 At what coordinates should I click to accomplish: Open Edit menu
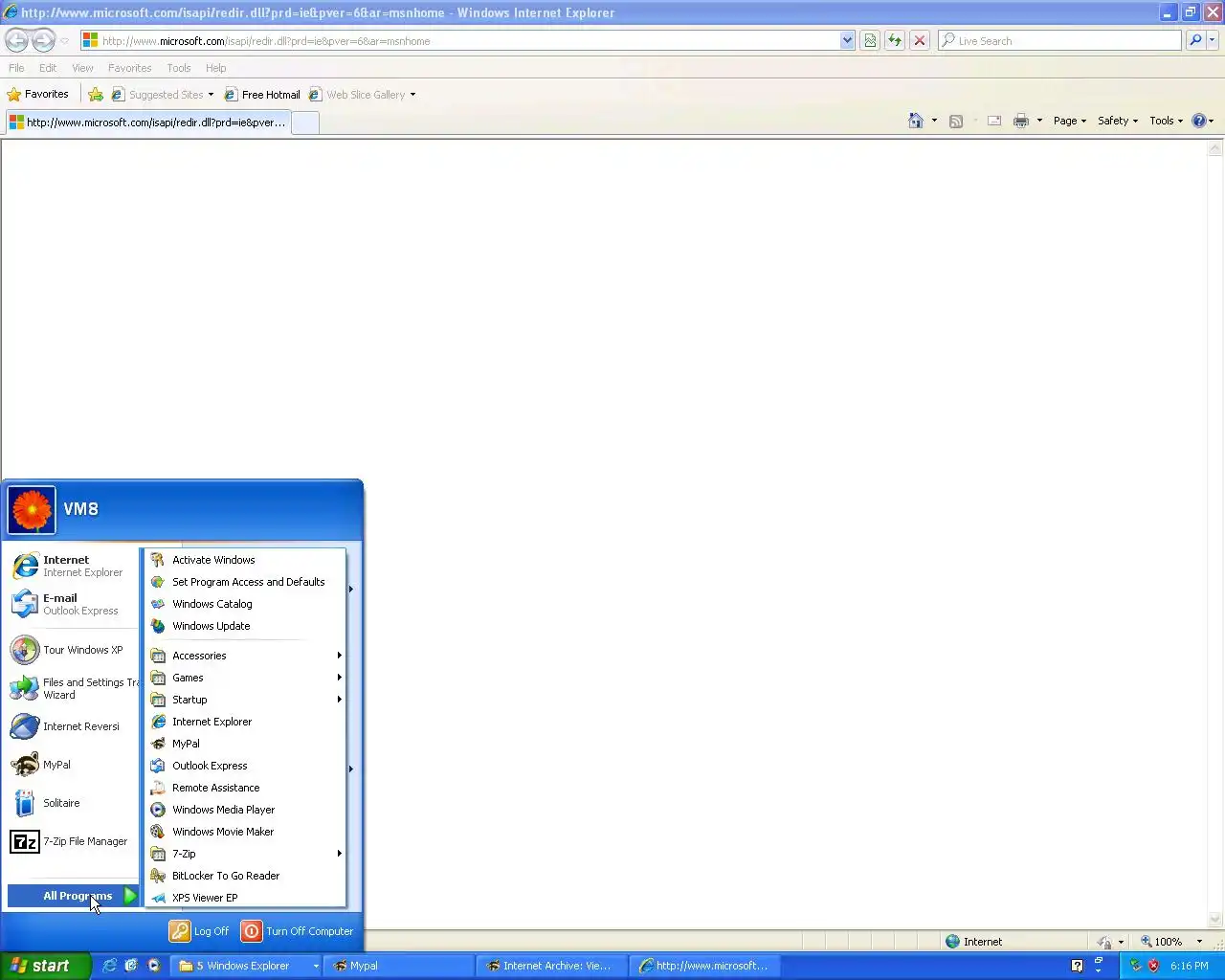pyautogui.click(x=48, y=68)
